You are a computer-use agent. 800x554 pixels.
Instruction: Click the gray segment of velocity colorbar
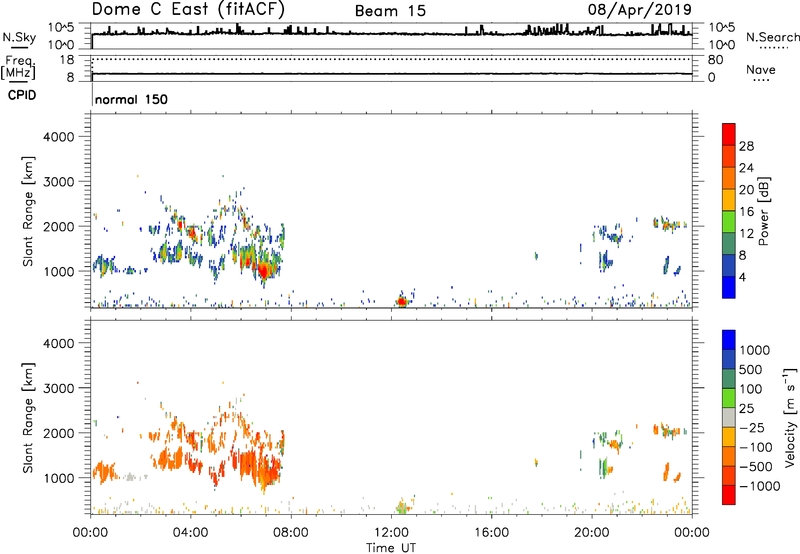tap(729, 418)
